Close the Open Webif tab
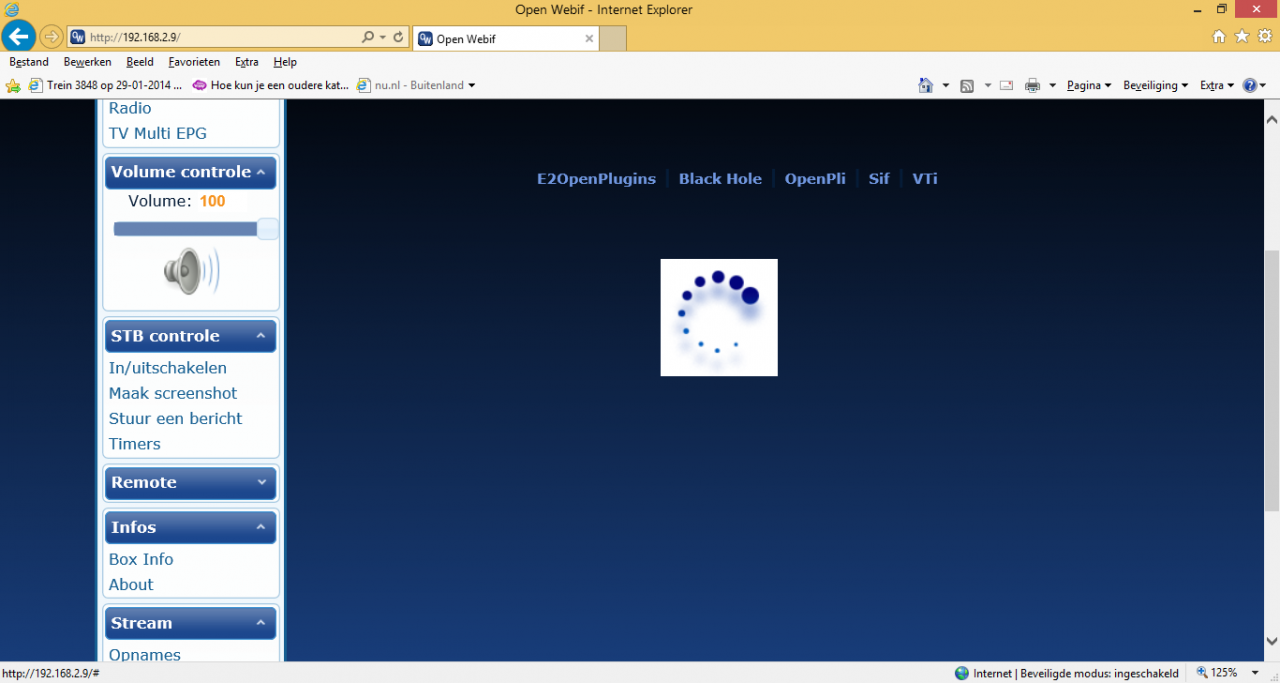1280x683 pixels. tap(589, 39)
